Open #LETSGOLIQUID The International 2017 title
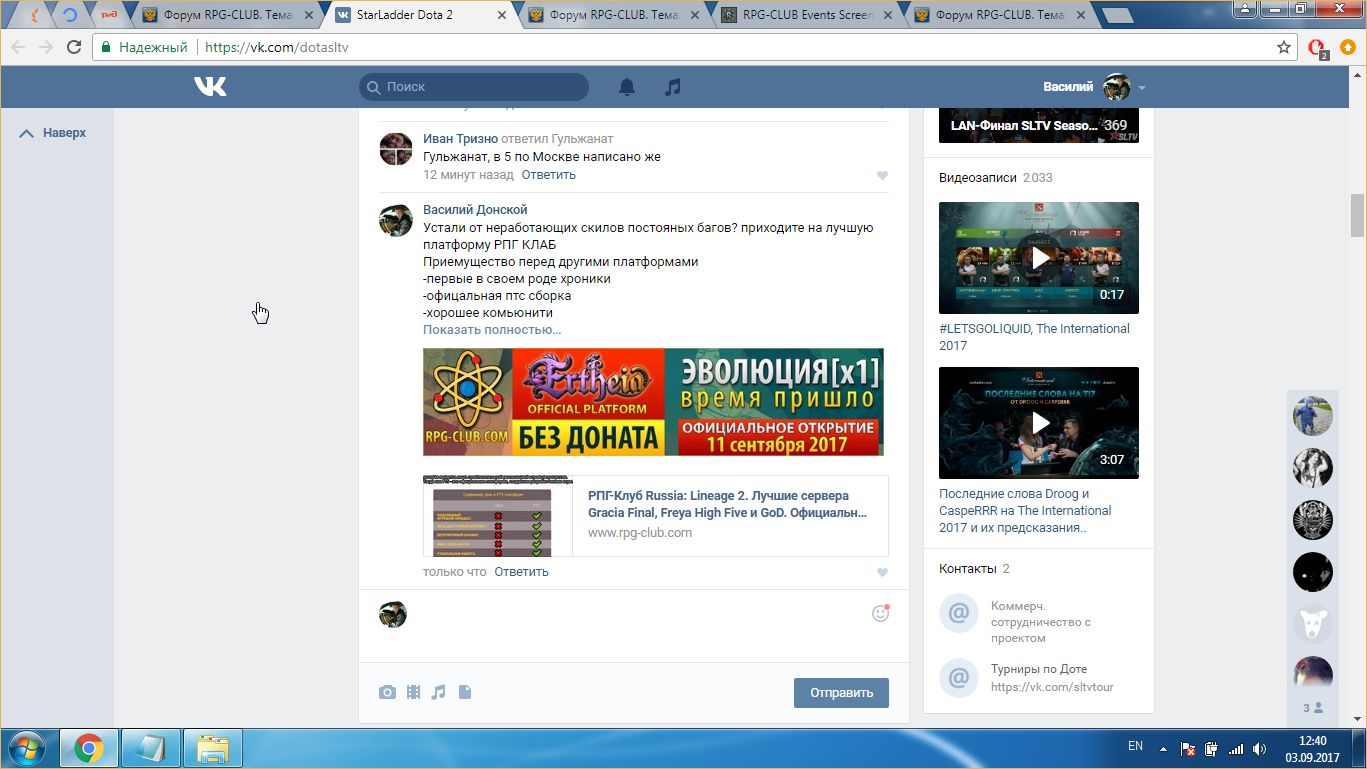The image size is (1367, 769). point(1034,337)
